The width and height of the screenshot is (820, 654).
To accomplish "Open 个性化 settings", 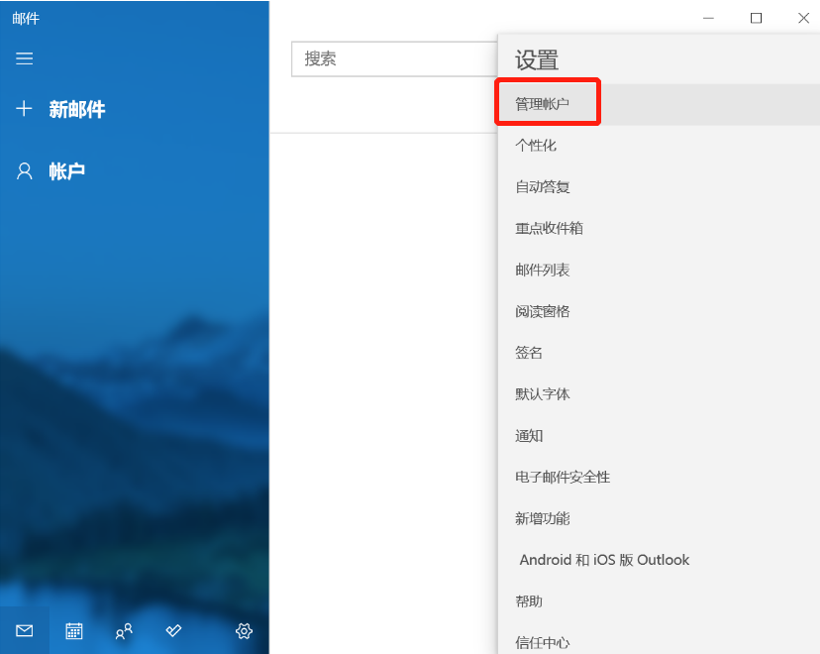I will (x=659, y=145).
